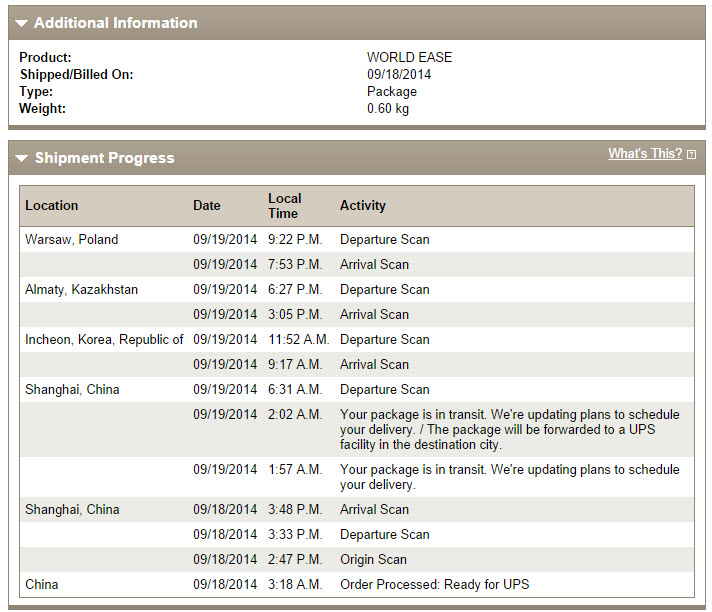Open the What's This? help link
This screenshot has width=712, height=612.
coord(645,153)
